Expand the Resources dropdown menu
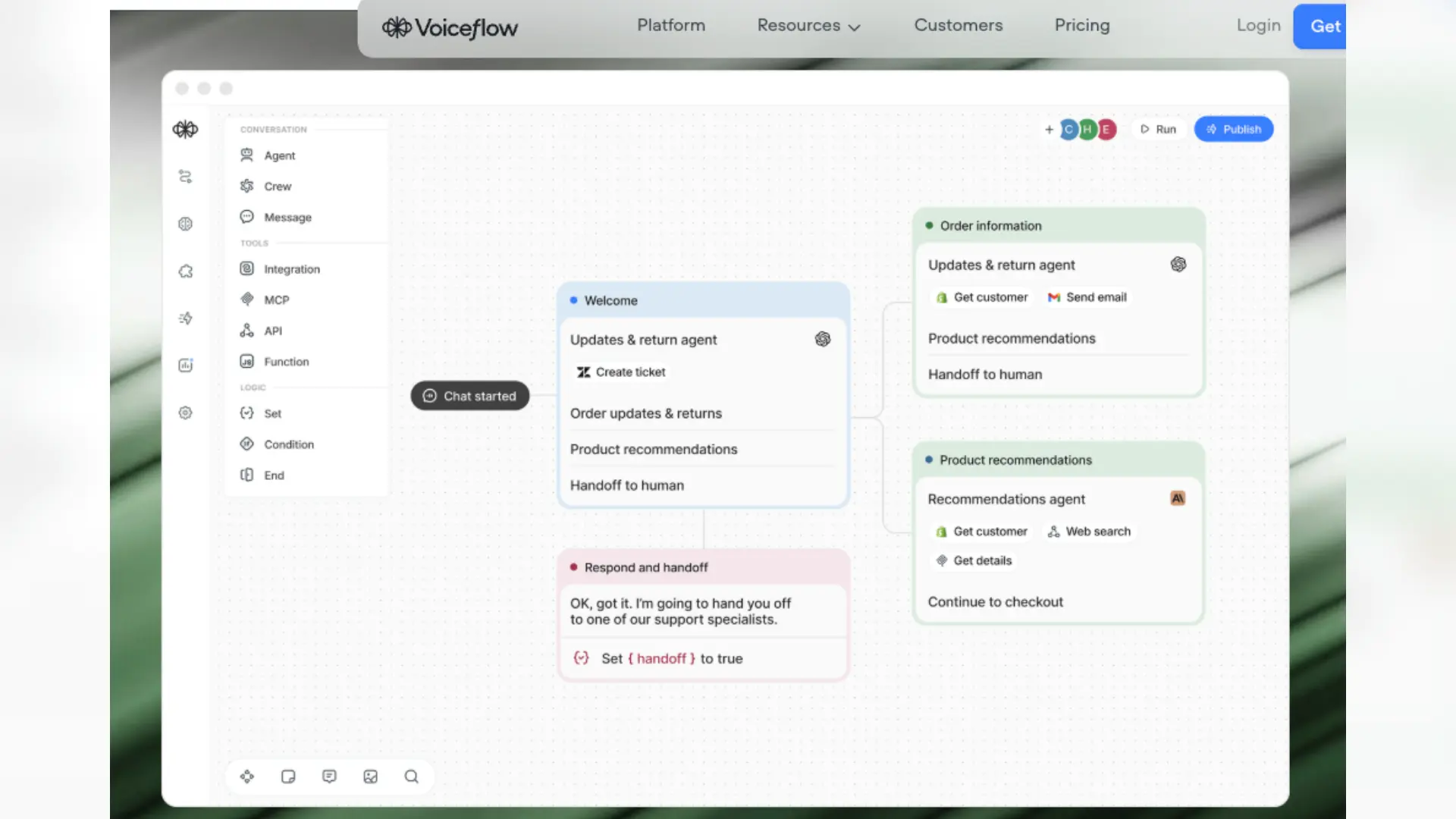 coord(808,26)
